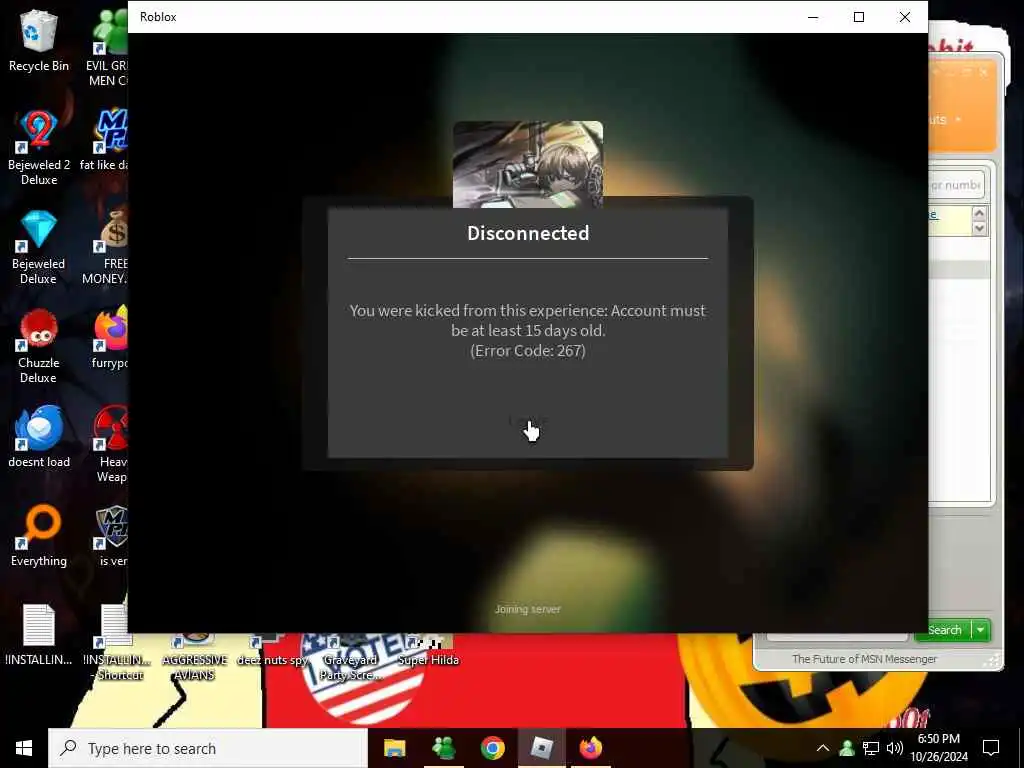This screenshot has width=1024, height=768.
Task: Click the network tray icon
Action: coord(871,748)
